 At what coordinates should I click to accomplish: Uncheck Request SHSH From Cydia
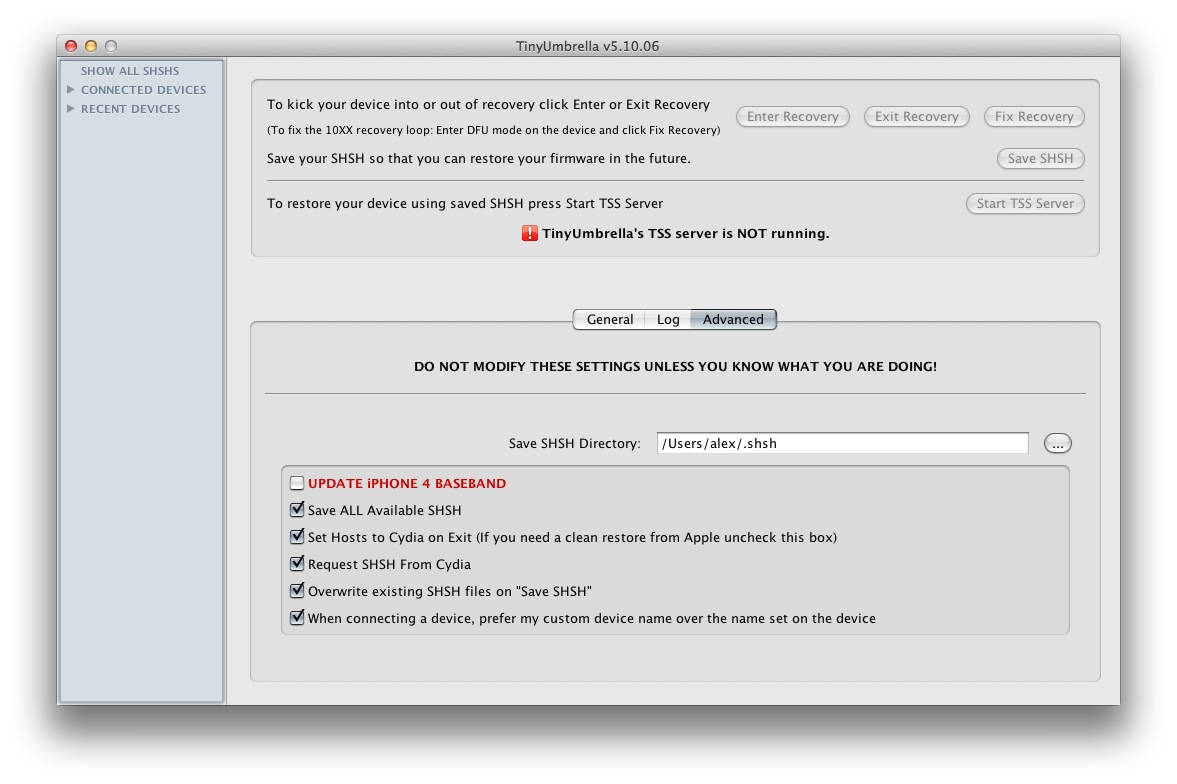tap(297, 564)
